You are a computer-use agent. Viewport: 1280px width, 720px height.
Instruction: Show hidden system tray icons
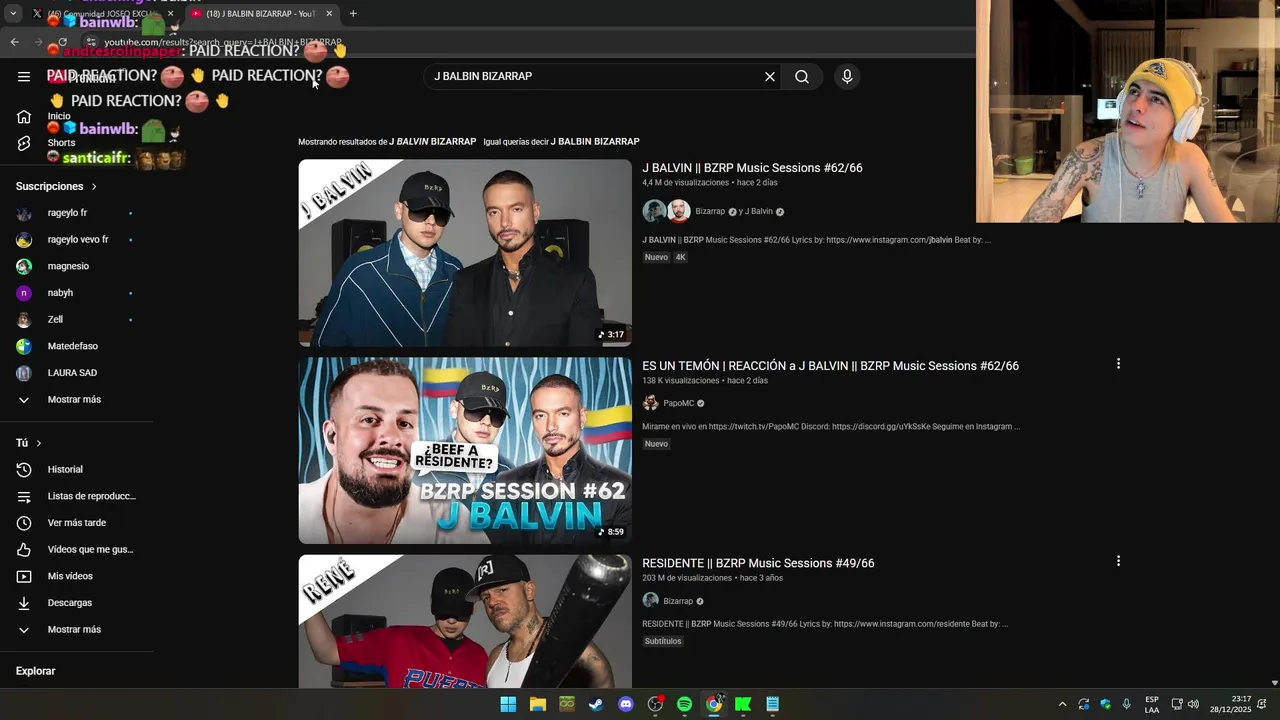point(1062,704)
